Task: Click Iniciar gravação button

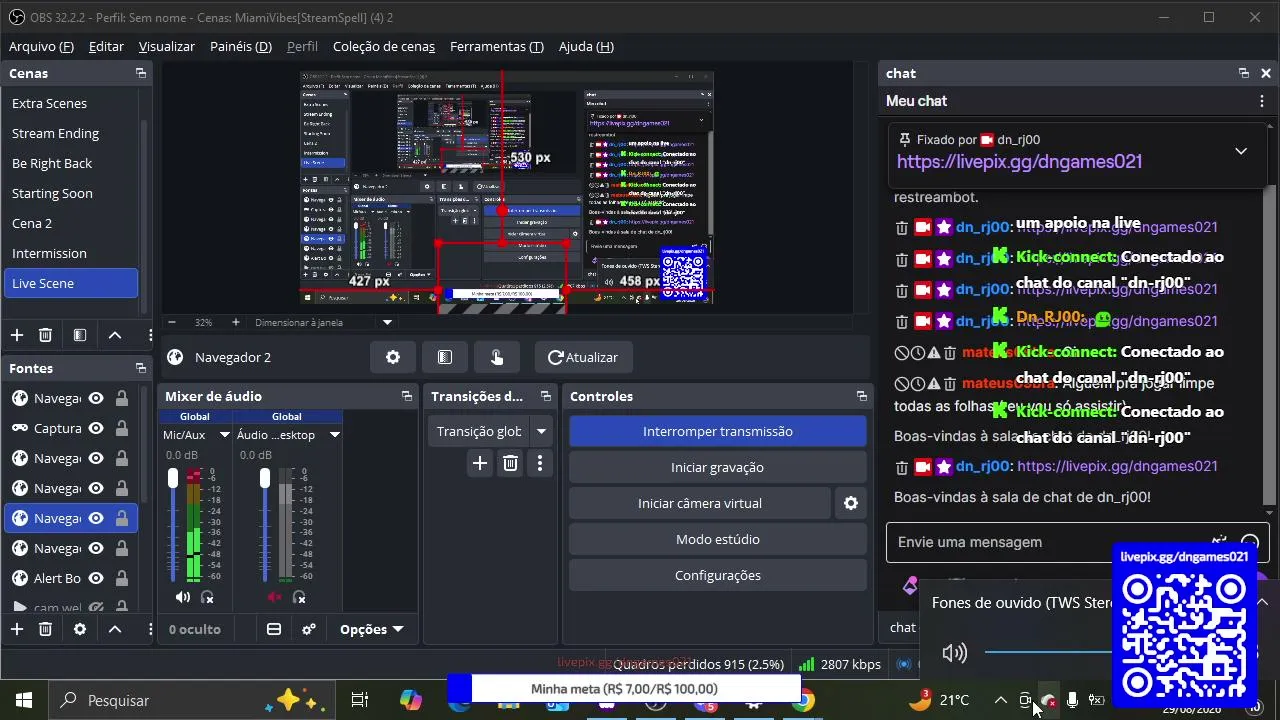Action: pyautogui.click(x=718, y=467)
